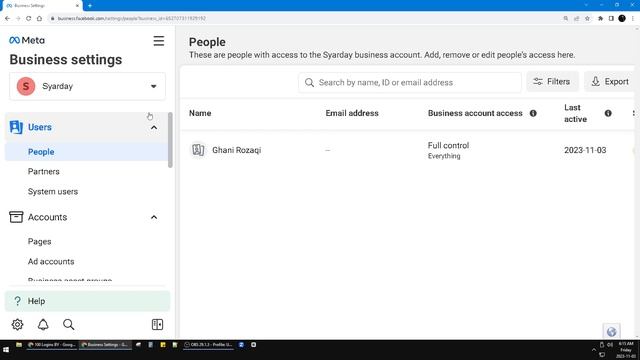This screenshot has height=360, width=640.
Task: Go back in browser history
Action: (7, 18)
